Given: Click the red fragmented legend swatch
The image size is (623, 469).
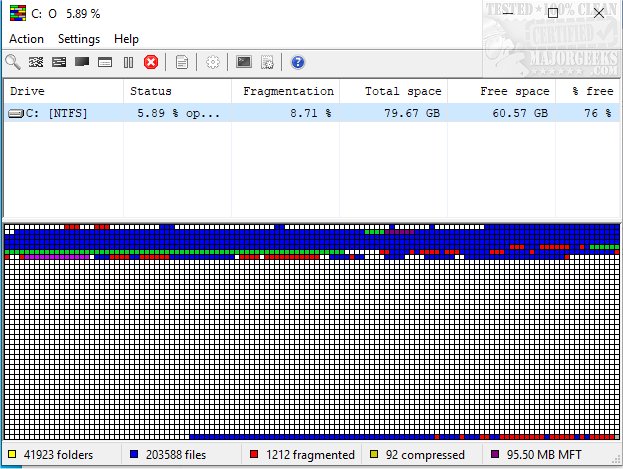Looking at the screenshot, I should (254, 455).
